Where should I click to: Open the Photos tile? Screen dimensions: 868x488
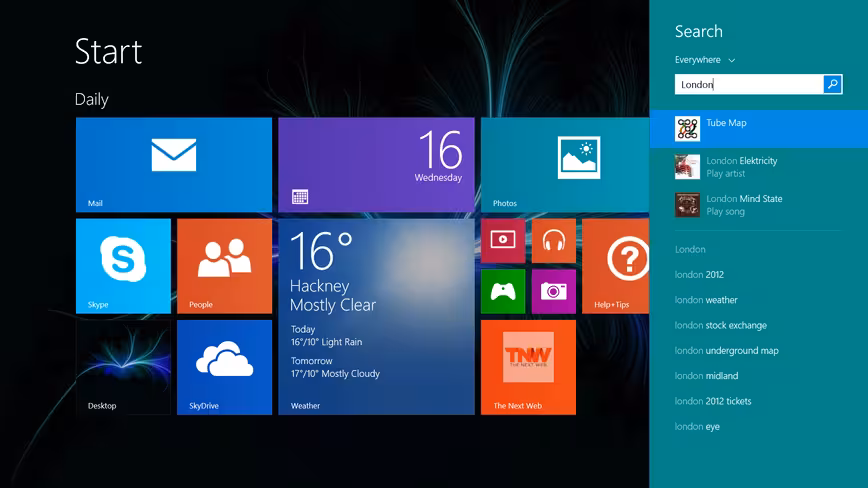565,165
